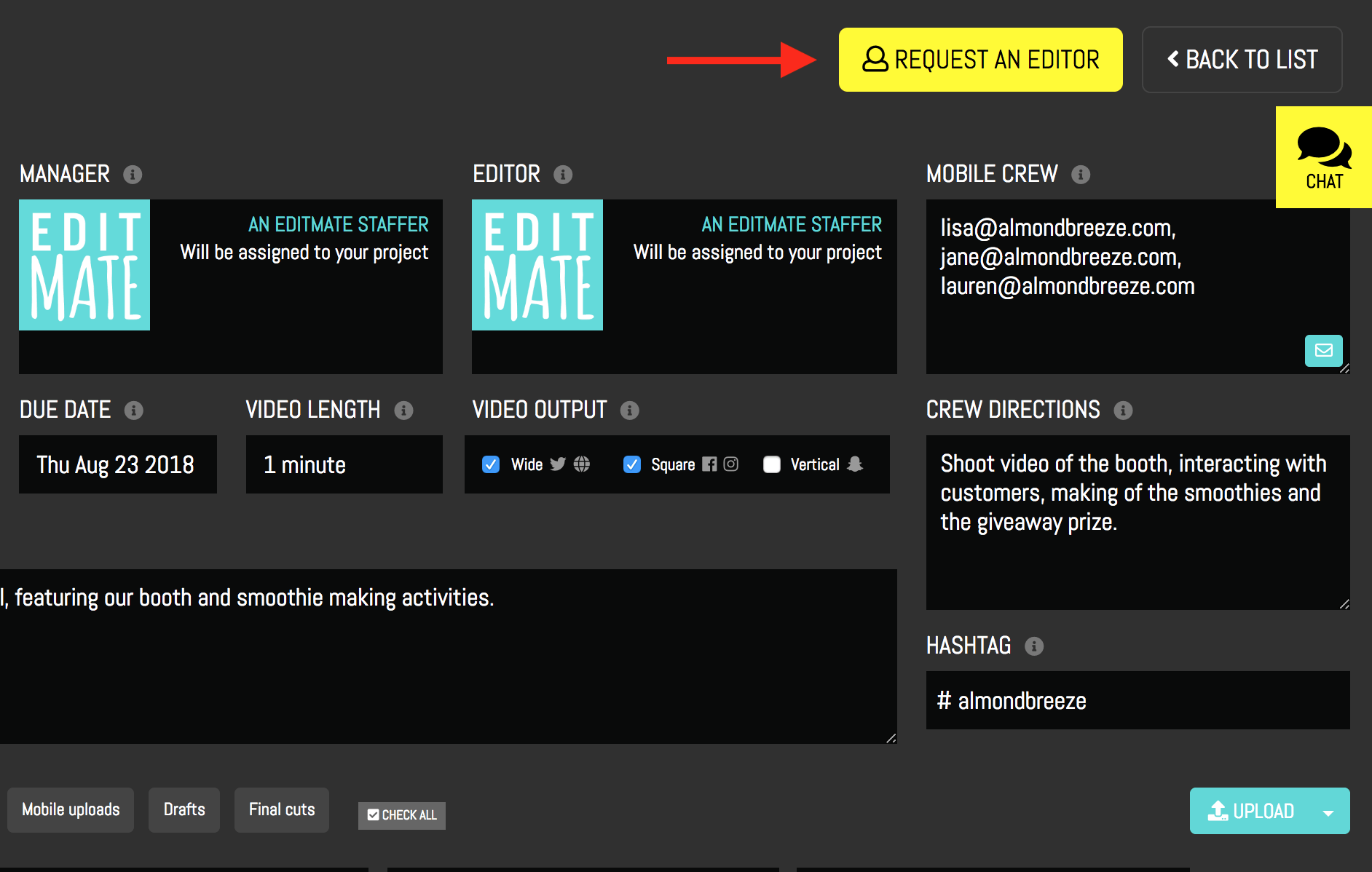Open the Due Date field

tap(118, 464)
